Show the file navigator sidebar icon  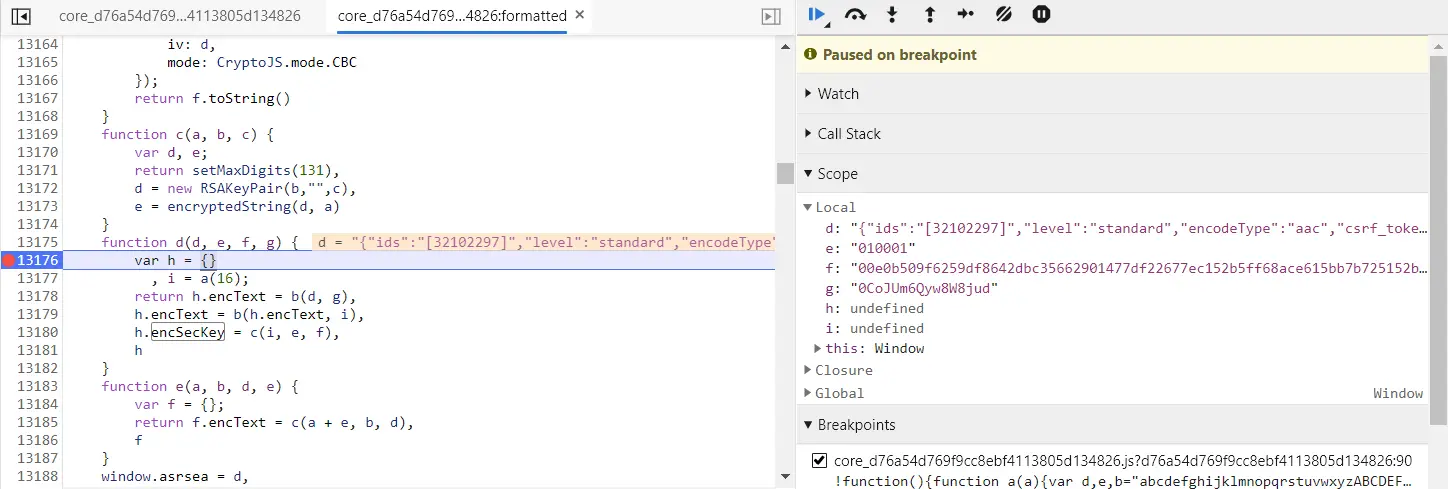tap(21, 16)
